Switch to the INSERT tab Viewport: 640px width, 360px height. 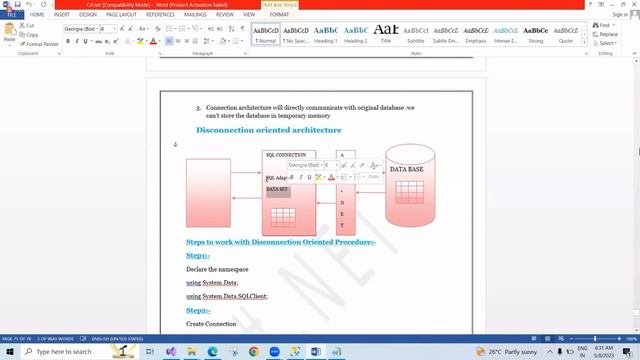[62, 15]
